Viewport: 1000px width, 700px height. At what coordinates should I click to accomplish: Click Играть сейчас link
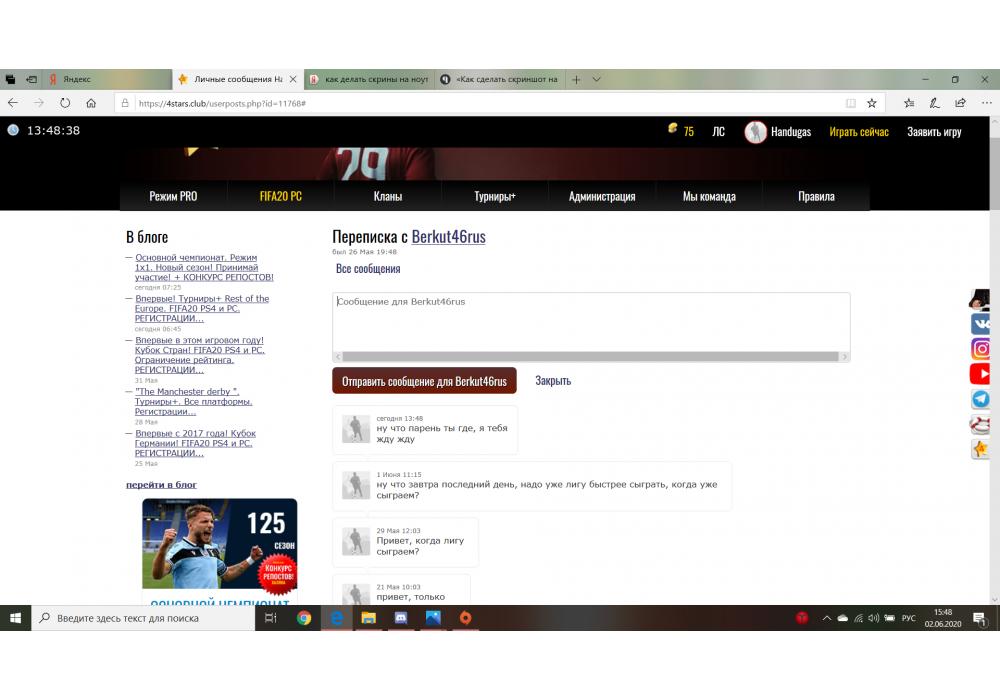[858, 132]
